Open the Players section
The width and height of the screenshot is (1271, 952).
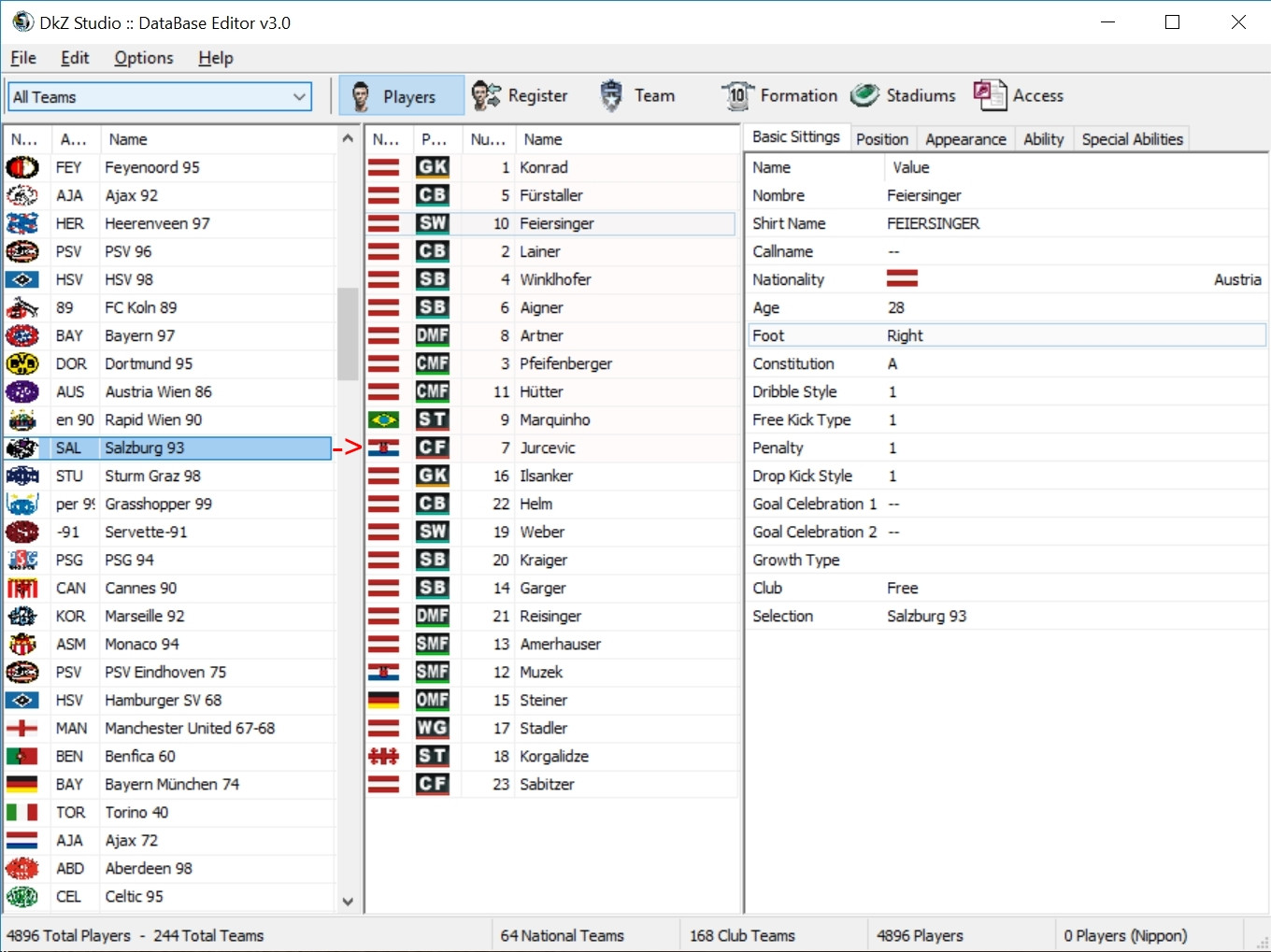pyautogui.click(x=401, y=95)
